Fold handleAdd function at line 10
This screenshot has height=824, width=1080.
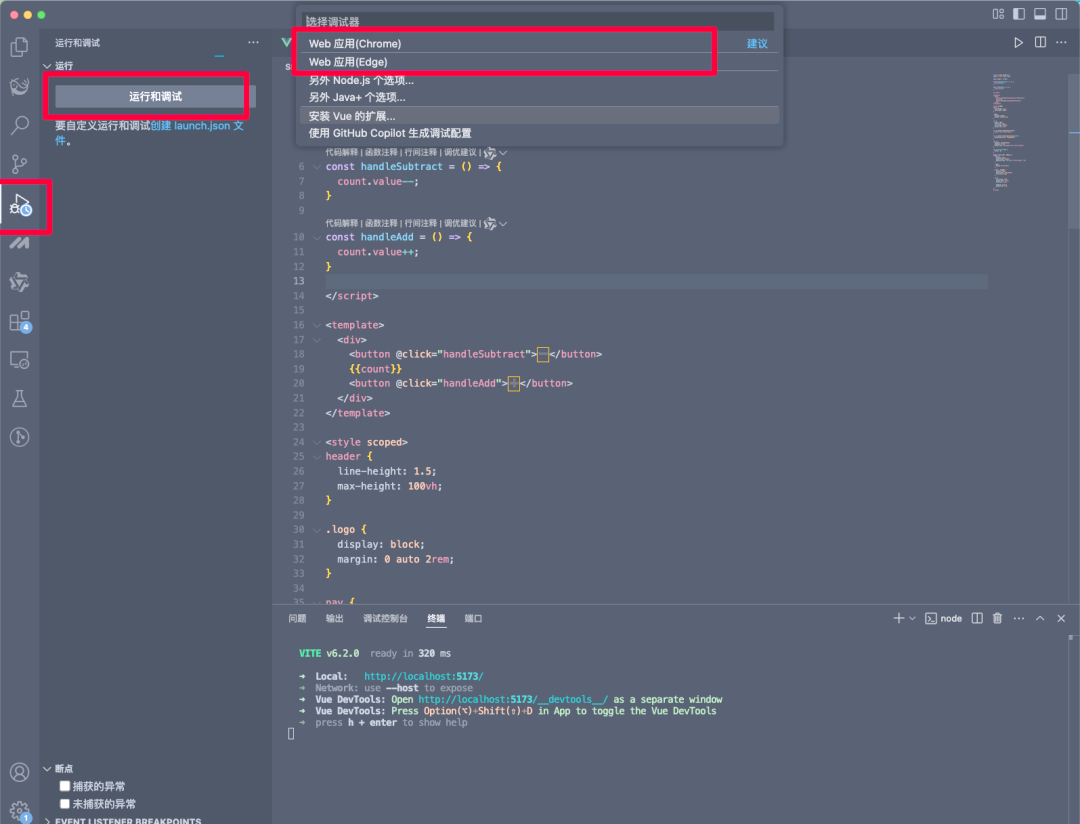(317, 237)
